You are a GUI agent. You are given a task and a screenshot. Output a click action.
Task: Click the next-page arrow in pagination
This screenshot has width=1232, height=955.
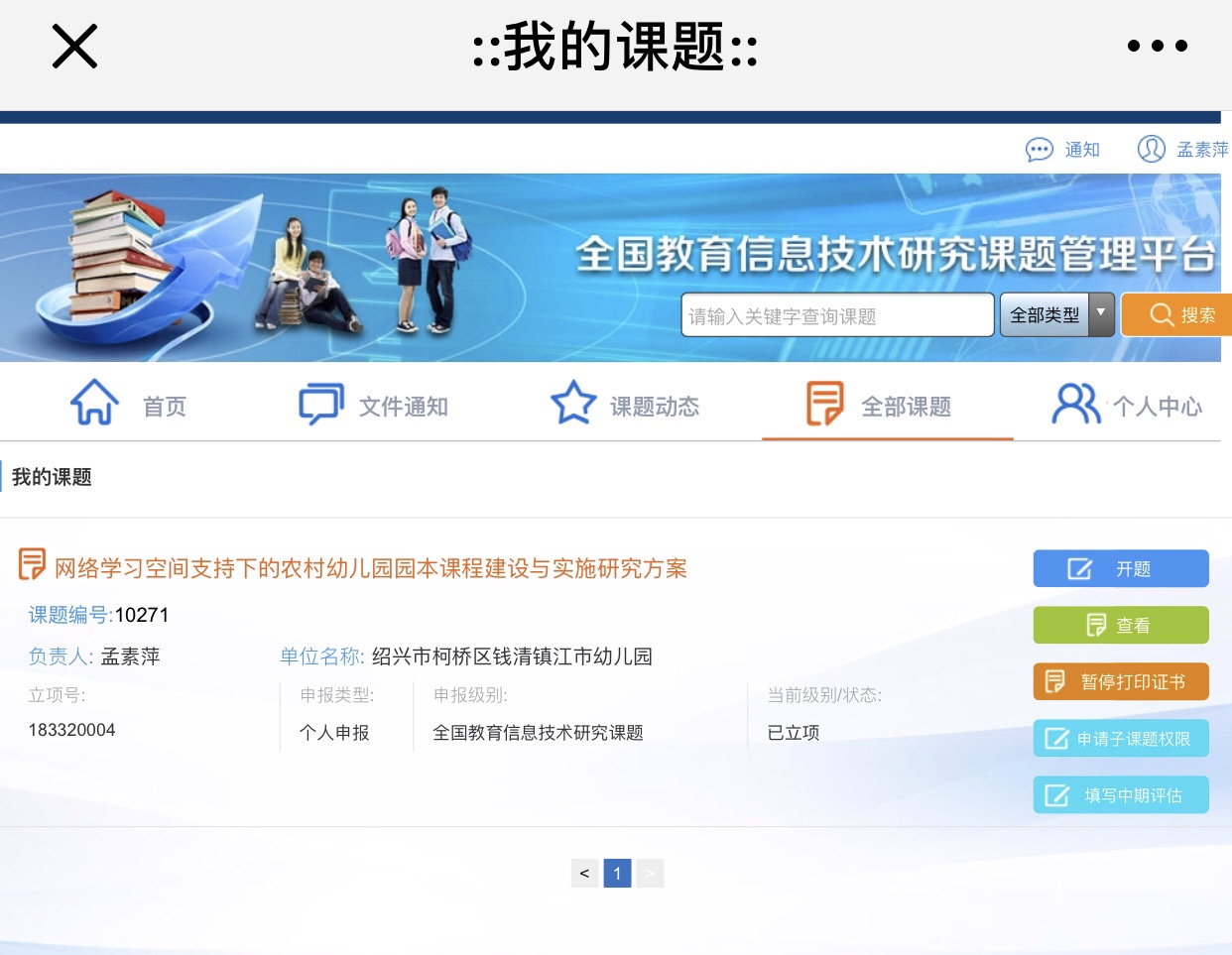coord(650,873)
